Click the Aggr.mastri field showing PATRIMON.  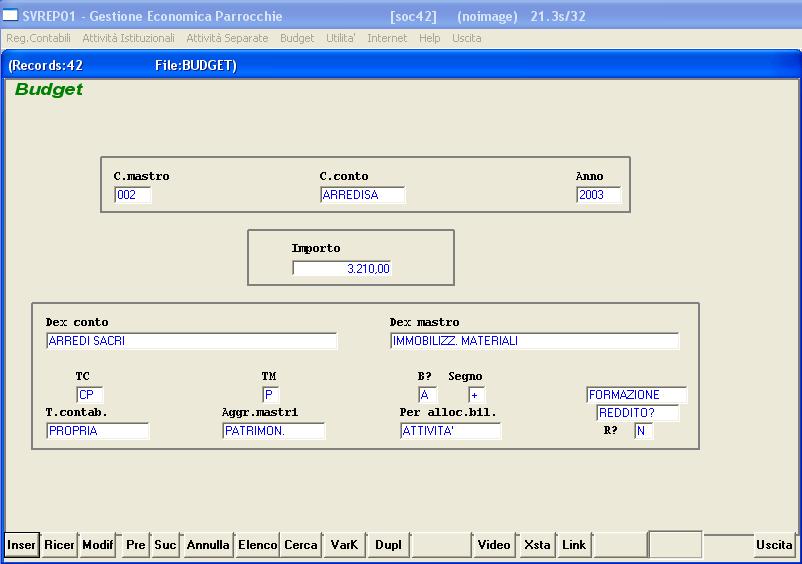(x=274, y=431)
